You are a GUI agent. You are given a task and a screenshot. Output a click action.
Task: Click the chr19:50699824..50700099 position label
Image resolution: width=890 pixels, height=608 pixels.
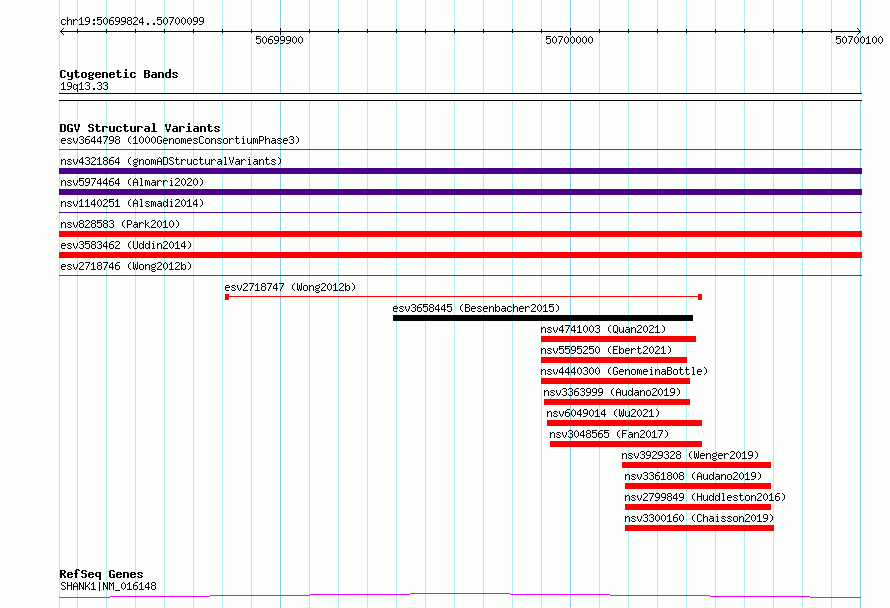[132, 21]
